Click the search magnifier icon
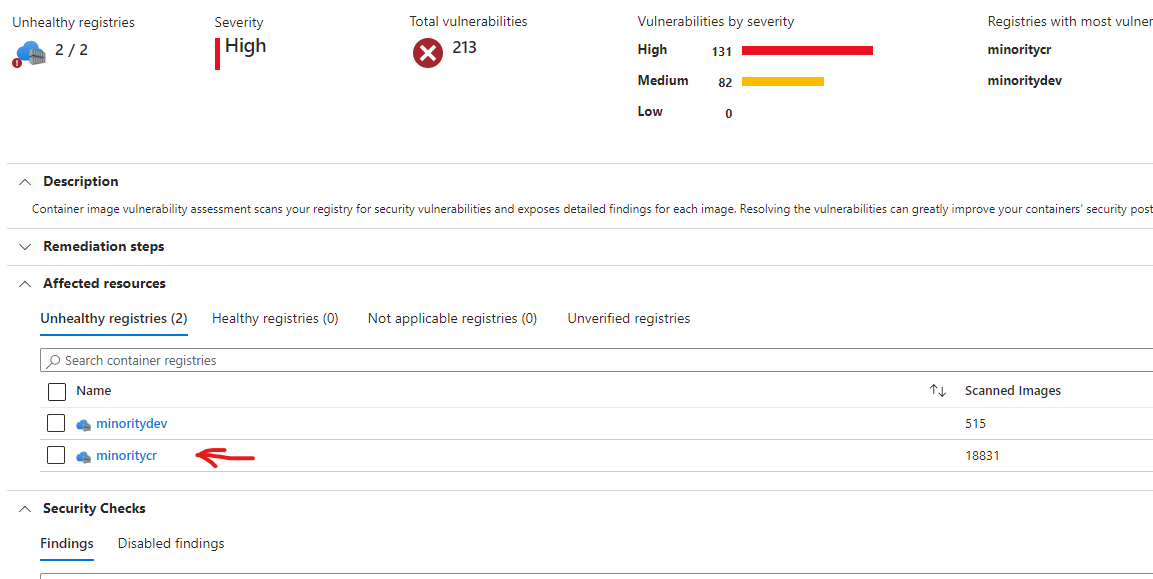The width and height of the screenshot is (1153, 579). click(53, 360)
